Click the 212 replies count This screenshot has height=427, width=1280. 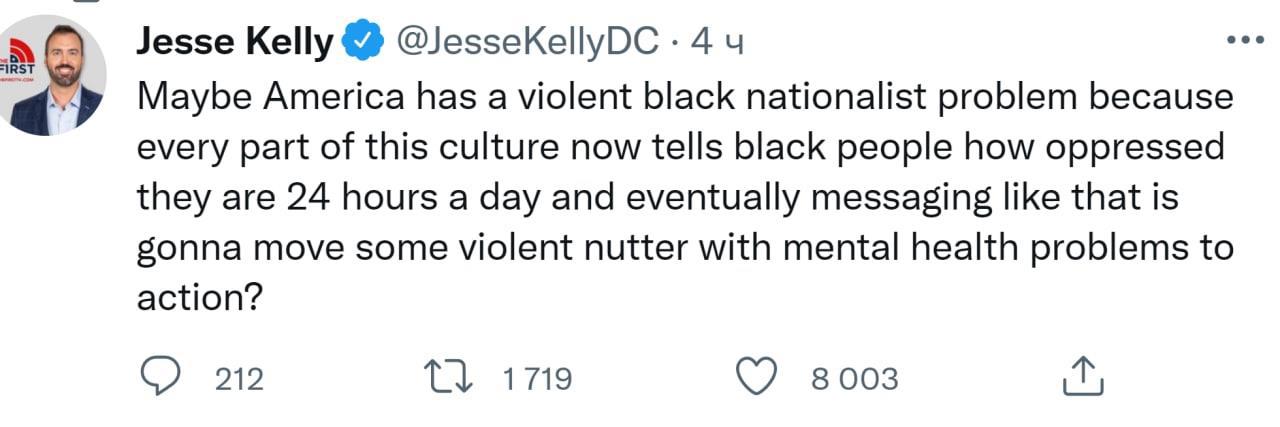pos(240,379)
